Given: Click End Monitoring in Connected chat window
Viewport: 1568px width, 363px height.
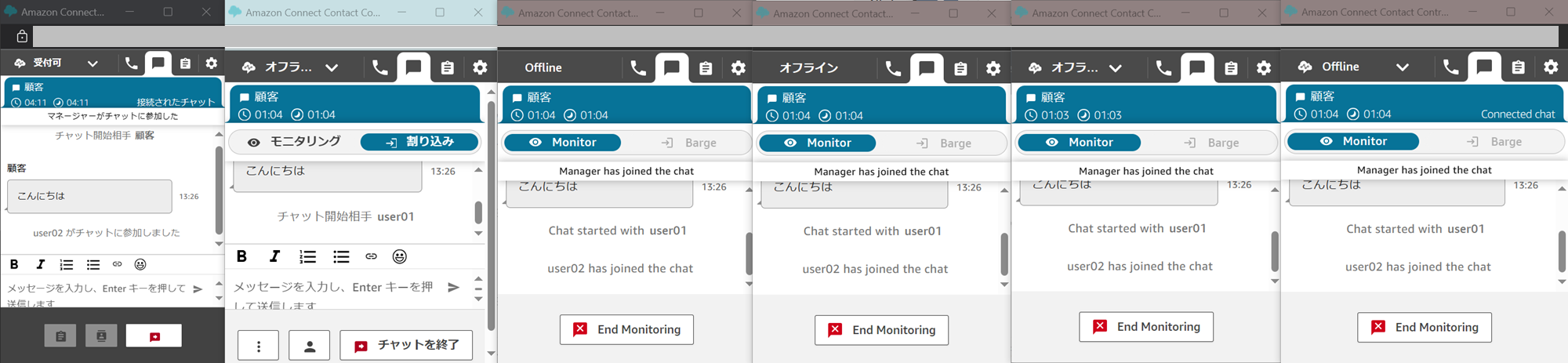Looking at the screenshot, I should tap(1425, 328).
